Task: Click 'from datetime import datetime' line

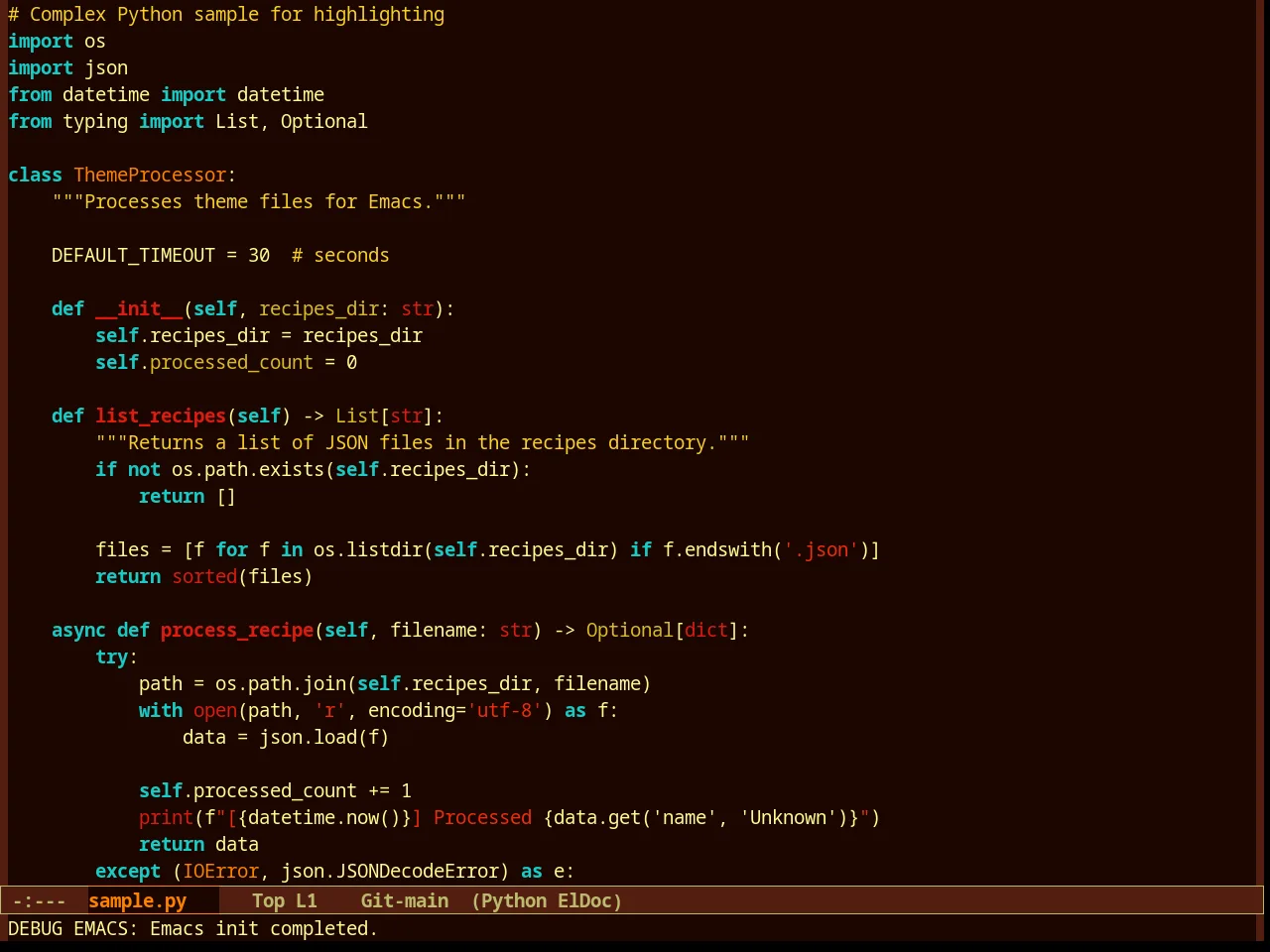Action: pos(166,94)
